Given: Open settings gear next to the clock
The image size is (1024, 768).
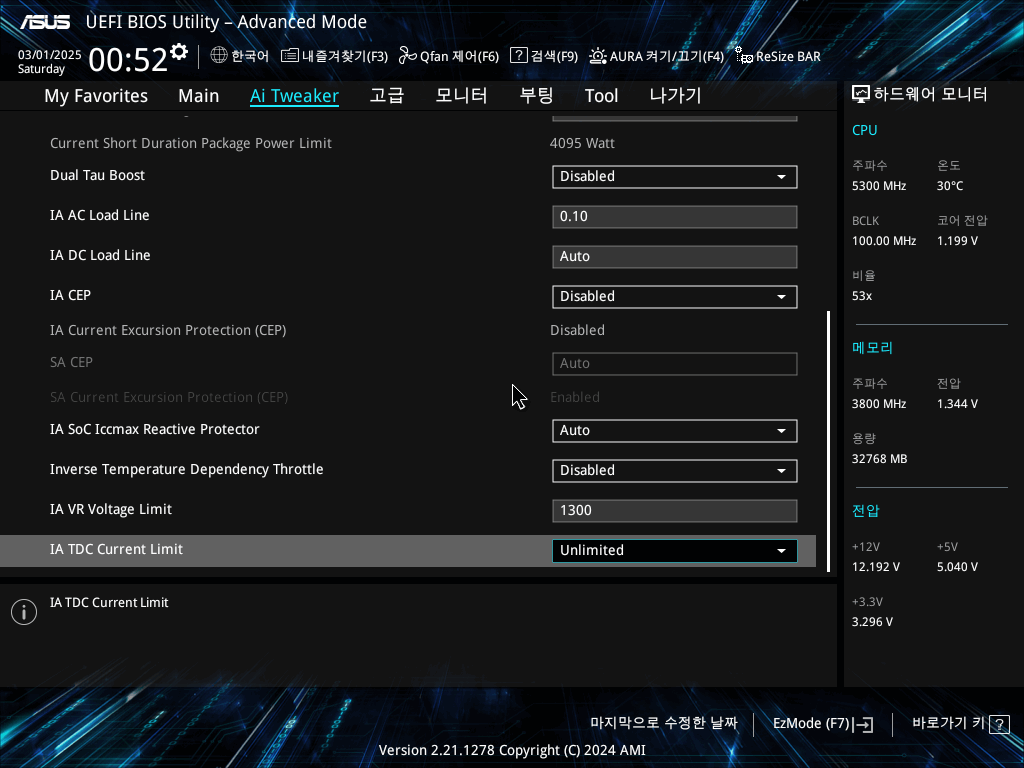Looking at the screenshot, I should 178,52.
